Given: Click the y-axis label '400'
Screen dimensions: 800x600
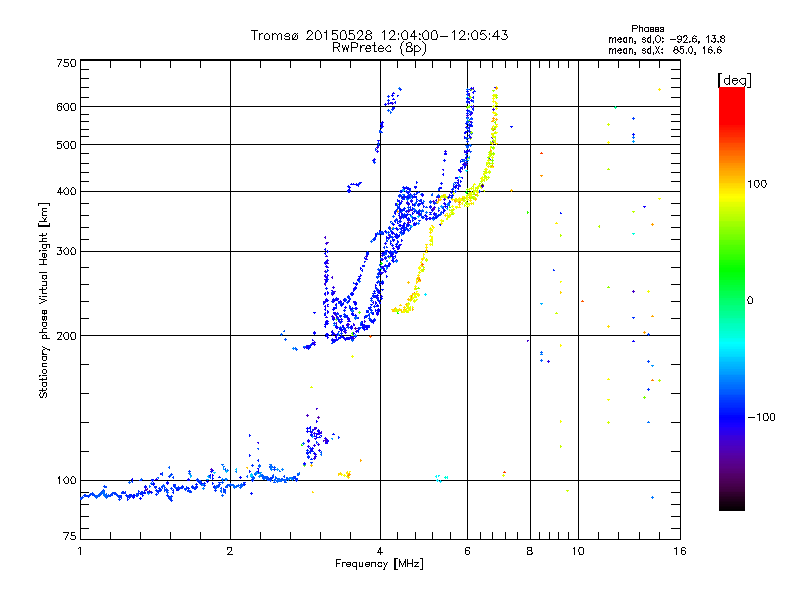Looking at the screenshot, I should point(66,192).
